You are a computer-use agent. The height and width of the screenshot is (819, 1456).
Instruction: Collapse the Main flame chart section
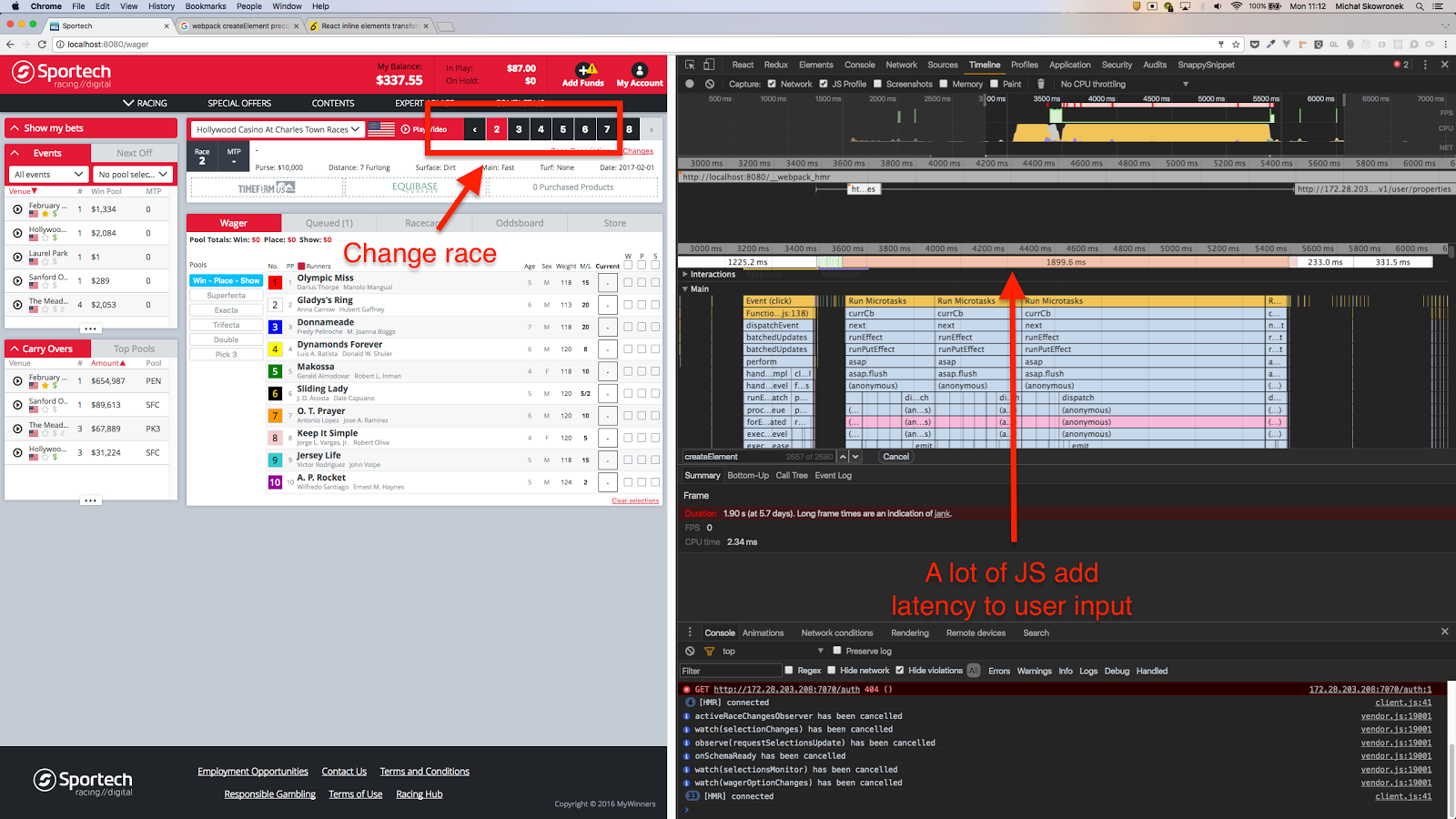click(686, 289)
